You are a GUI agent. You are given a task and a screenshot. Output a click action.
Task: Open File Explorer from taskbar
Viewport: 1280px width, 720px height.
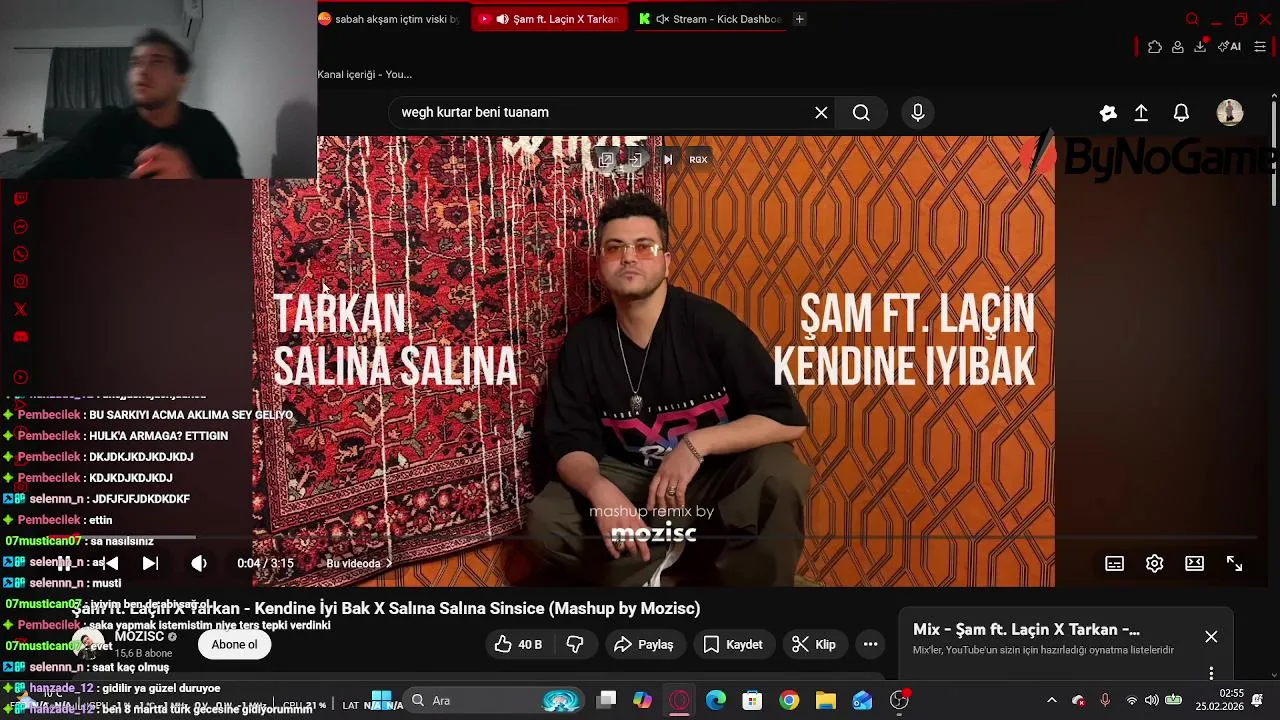(825, 701)
